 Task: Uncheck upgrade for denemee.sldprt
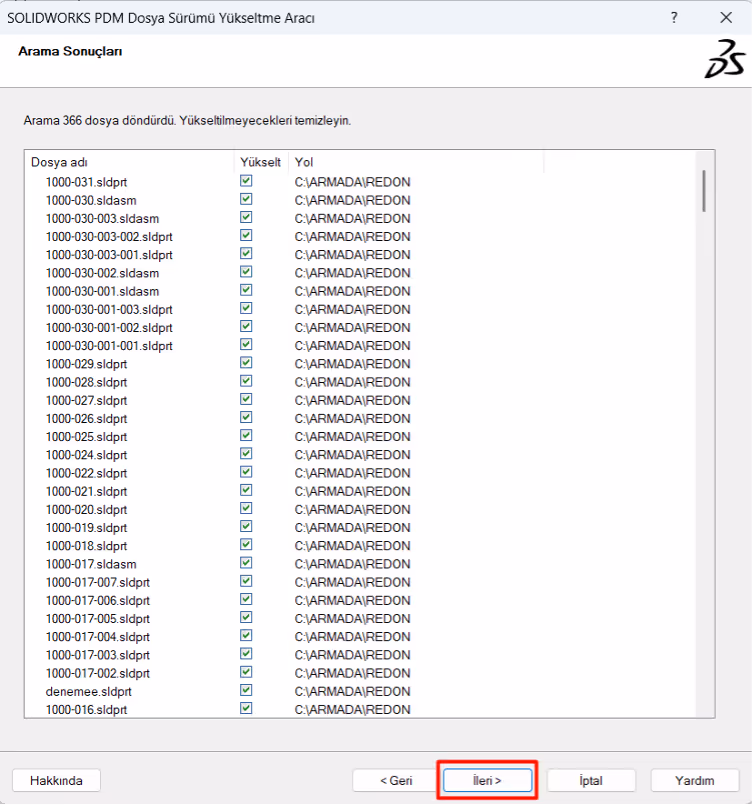tap(246, 690)
